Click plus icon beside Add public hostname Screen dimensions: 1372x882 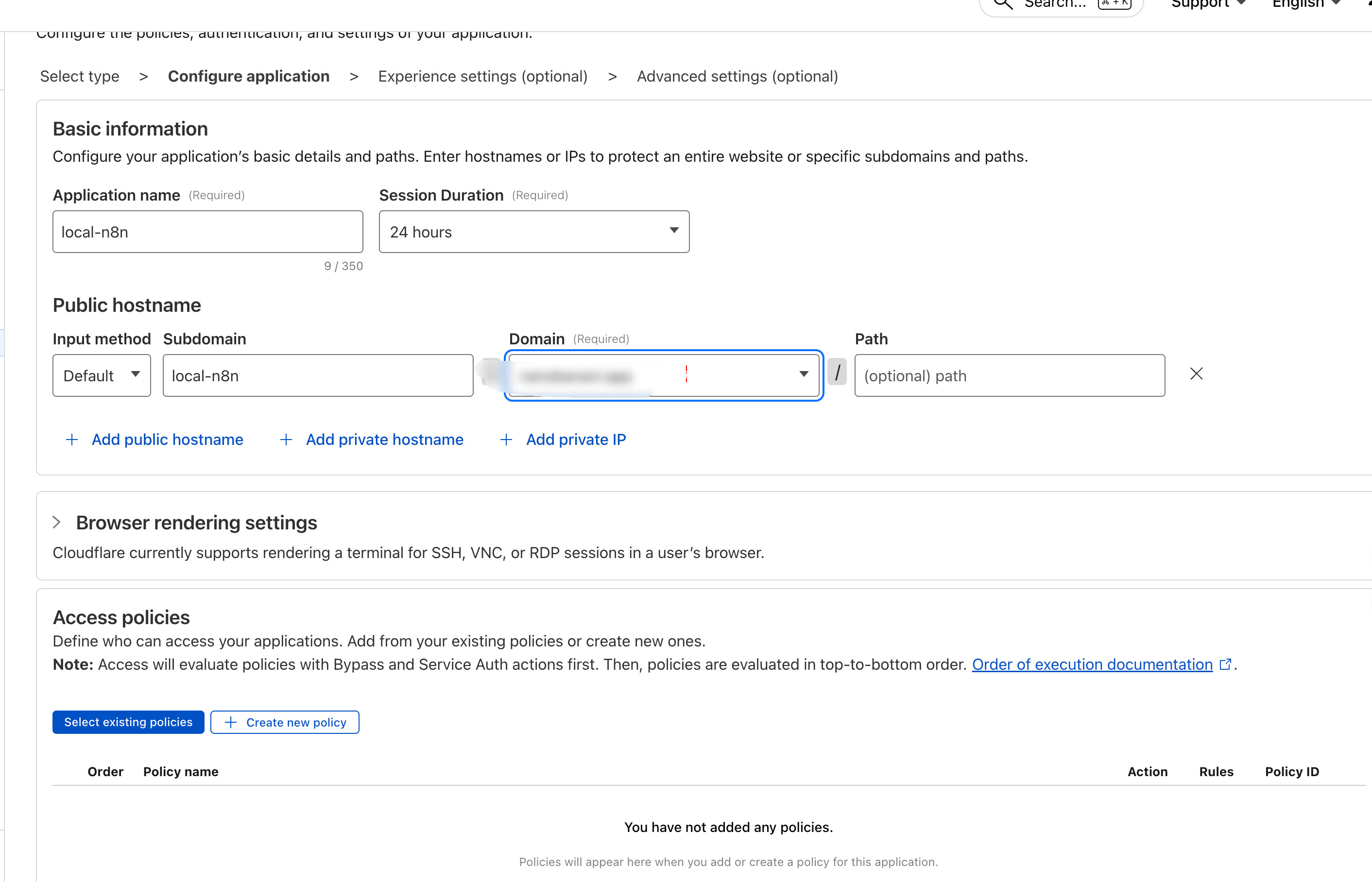click(71, 440)
